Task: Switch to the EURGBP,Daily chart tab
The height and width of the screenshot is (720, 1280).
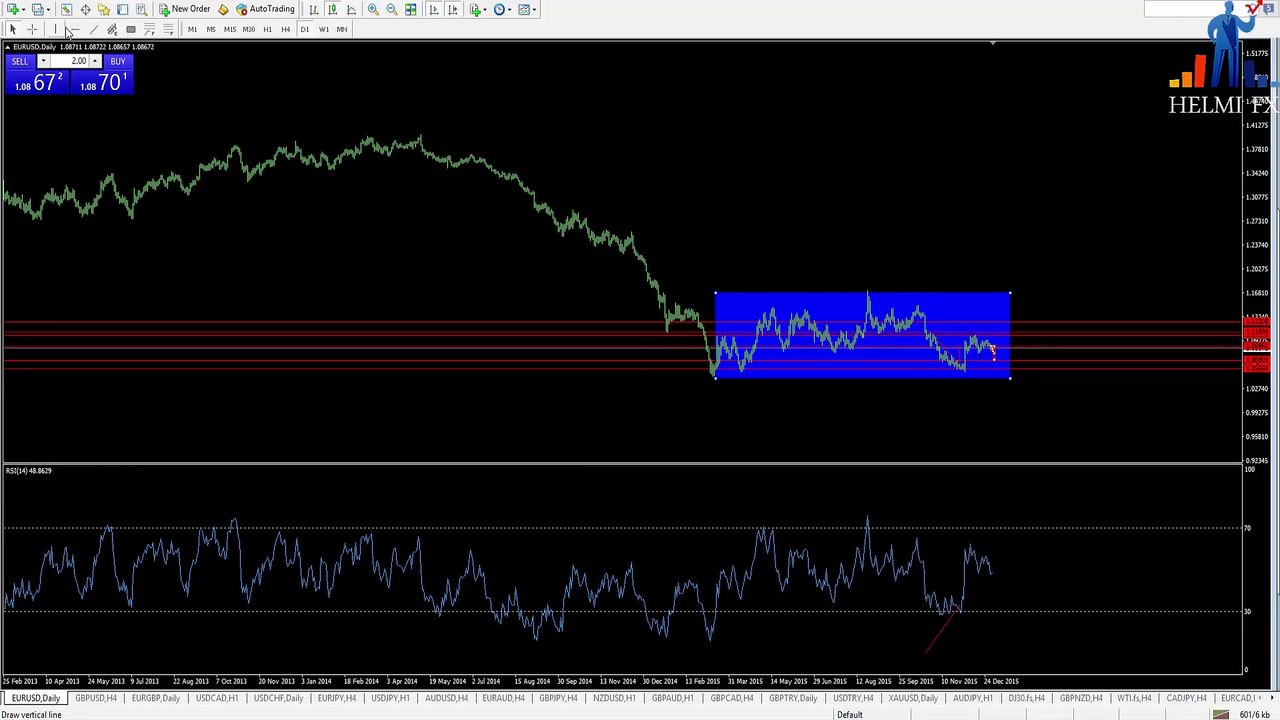Action: [156, 698]
